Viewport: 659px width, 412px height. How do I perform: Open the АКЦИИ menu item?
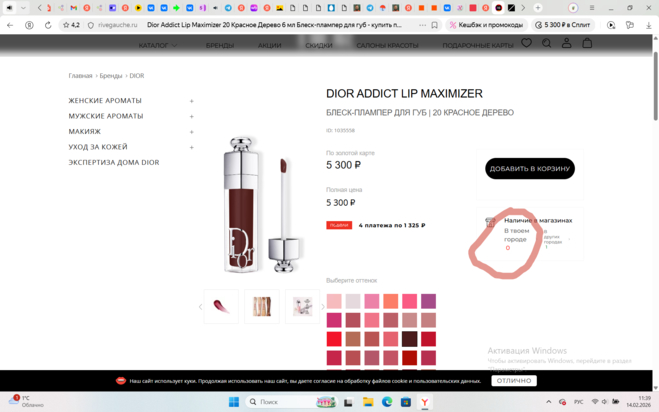coord(269,45)
